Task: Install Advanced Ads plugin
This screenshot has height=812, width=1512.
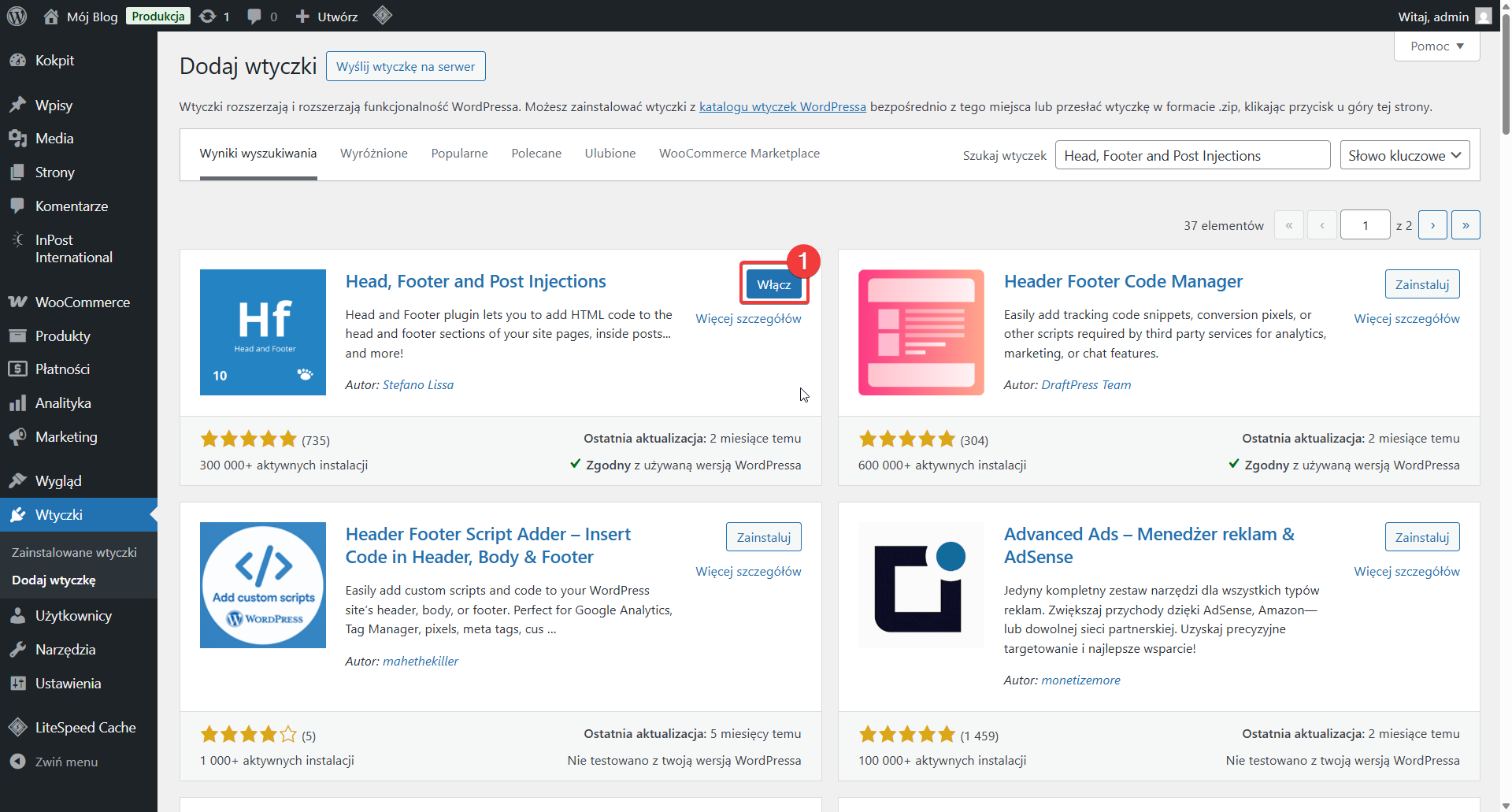Action: (1422, 537)
